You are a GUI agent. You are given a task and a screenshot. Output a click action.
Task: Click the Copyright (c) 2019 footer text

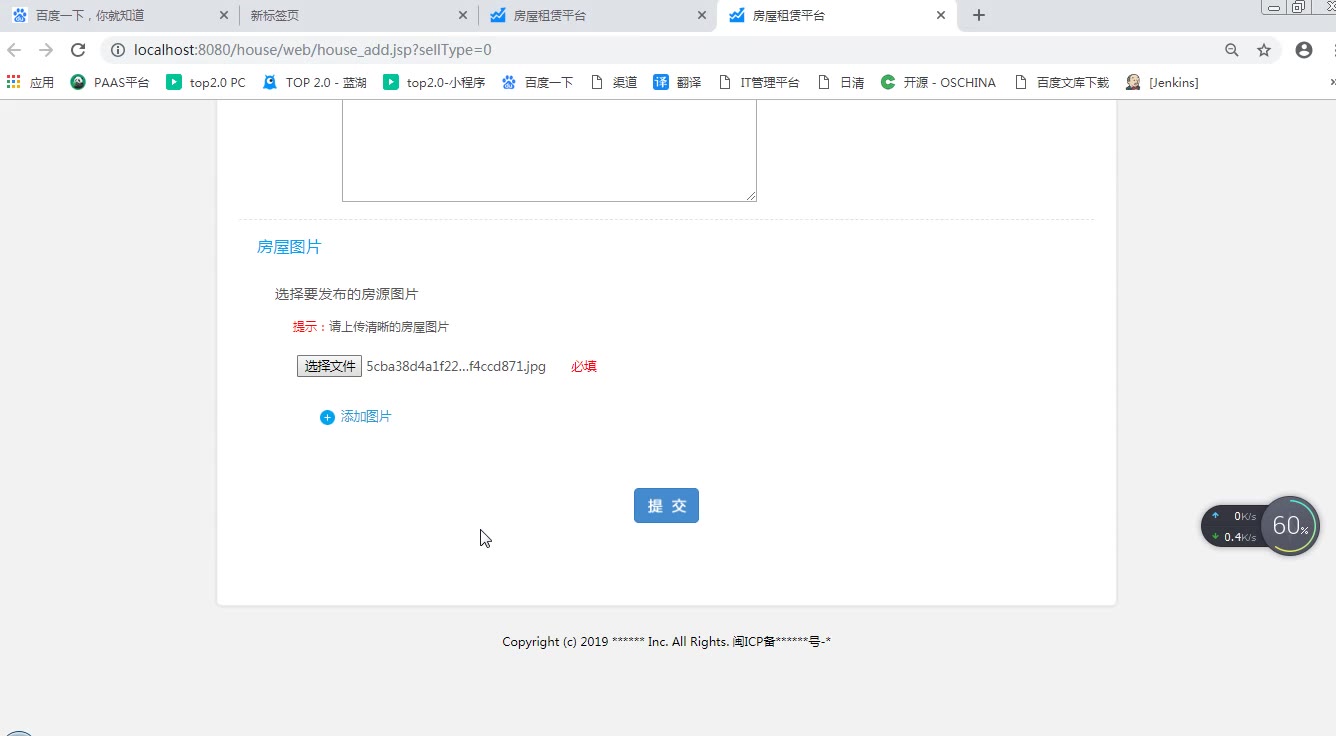666,642
